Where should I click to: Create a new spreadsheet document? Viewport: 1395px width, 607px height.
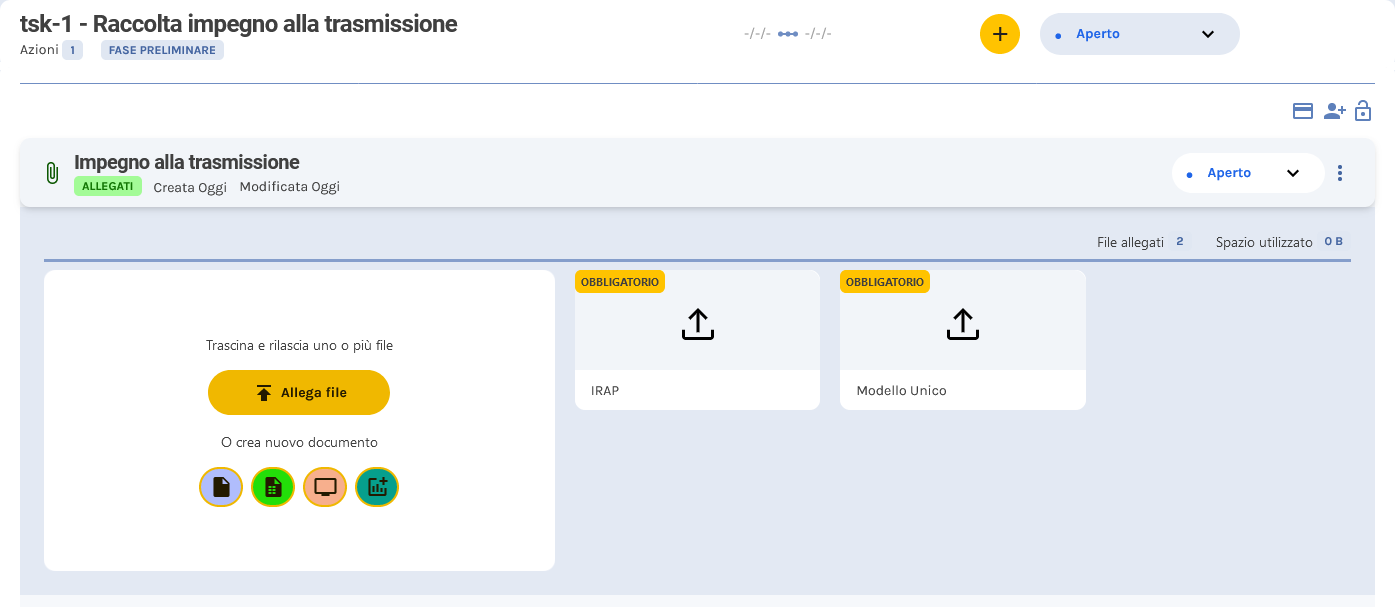point(273,487)
